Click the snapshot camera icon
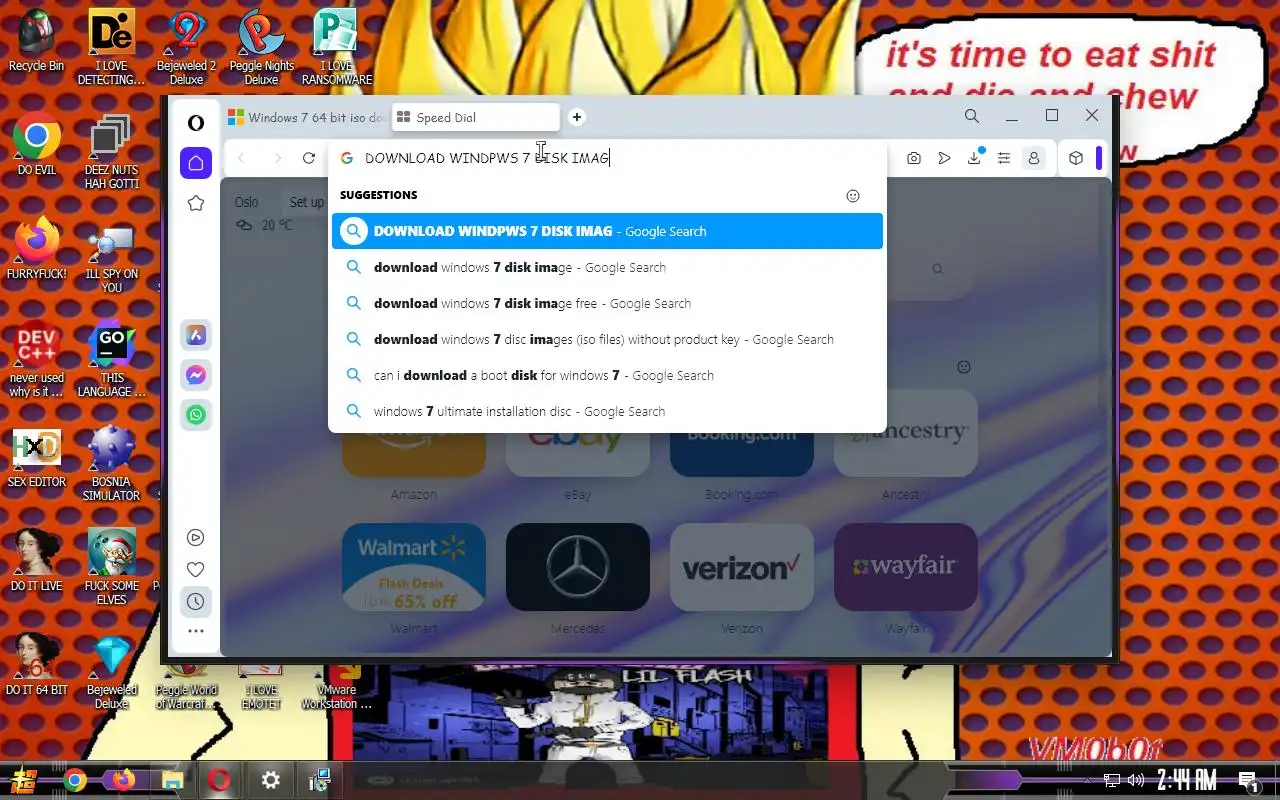Image resolution: width=1280 pixels, height=800 pixels. 914,158
